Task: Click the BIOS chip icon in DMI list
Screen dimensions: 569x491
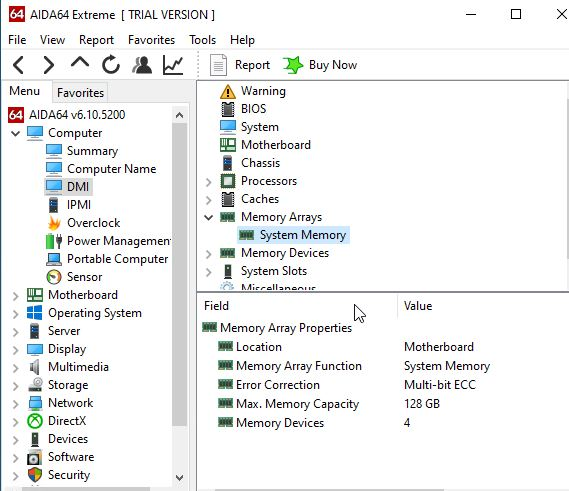Action: (x=228, y=109)
